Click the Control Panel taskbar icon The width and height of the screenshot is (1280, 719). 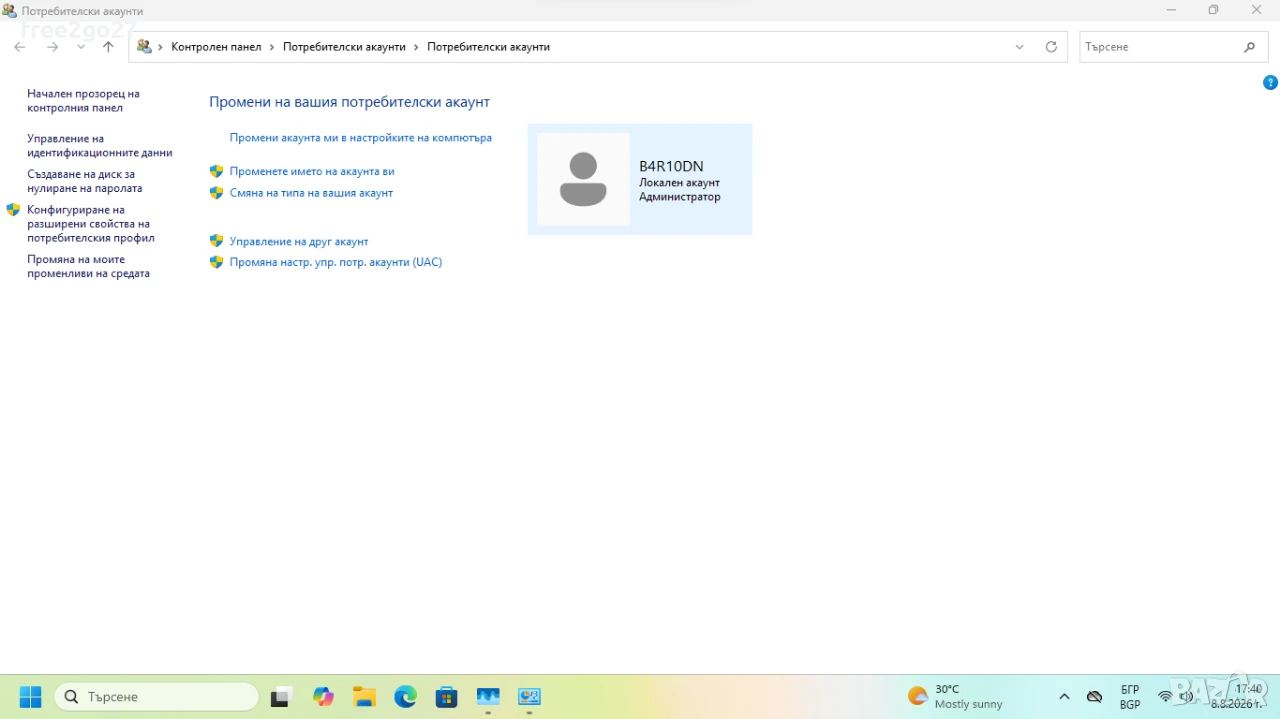(529, 697)
